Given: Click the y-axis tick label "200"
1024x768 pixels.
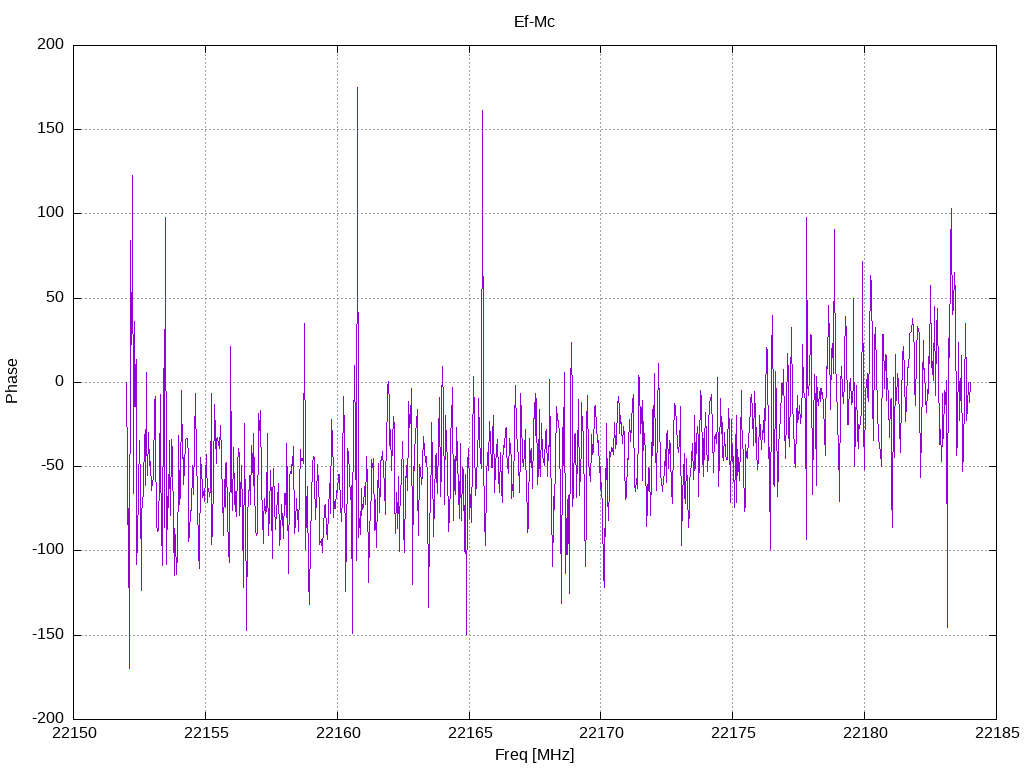Looking at the screenshot, I should click(x=51, y=44).
